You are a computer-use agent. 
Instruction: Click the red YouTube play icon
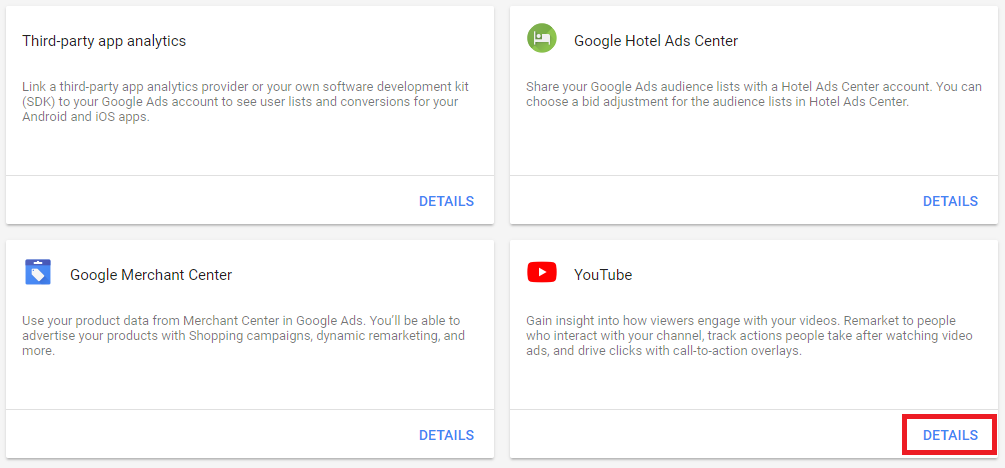542,272
